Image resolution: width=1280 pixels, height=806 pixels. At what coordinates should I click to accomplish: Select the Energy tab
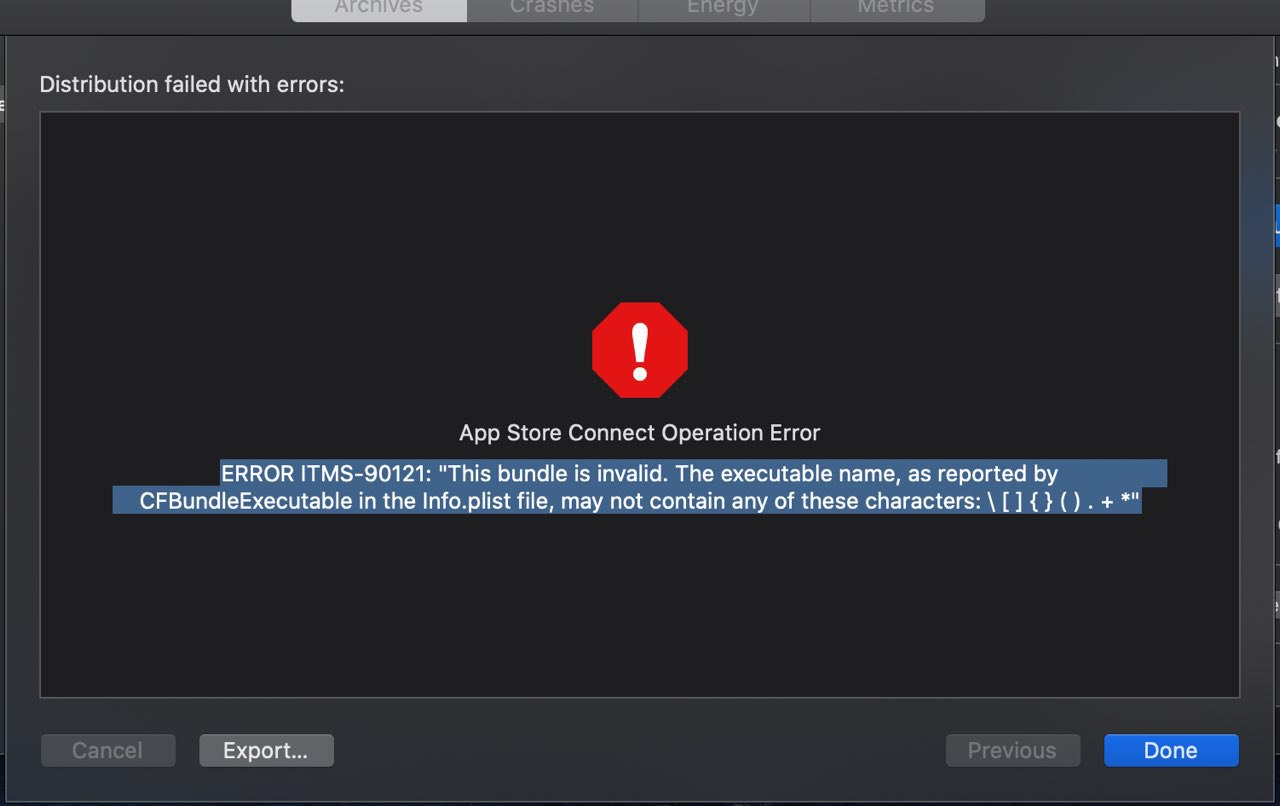(x=723, y=8)
